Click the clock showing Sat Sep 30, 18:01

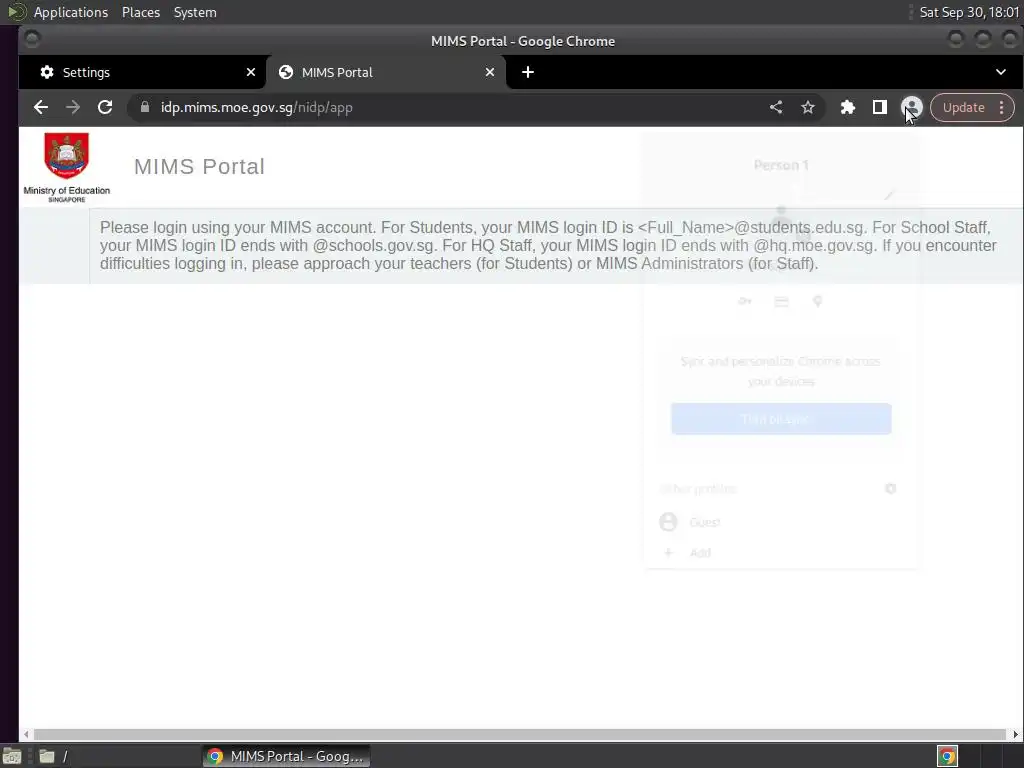[969, 12]
